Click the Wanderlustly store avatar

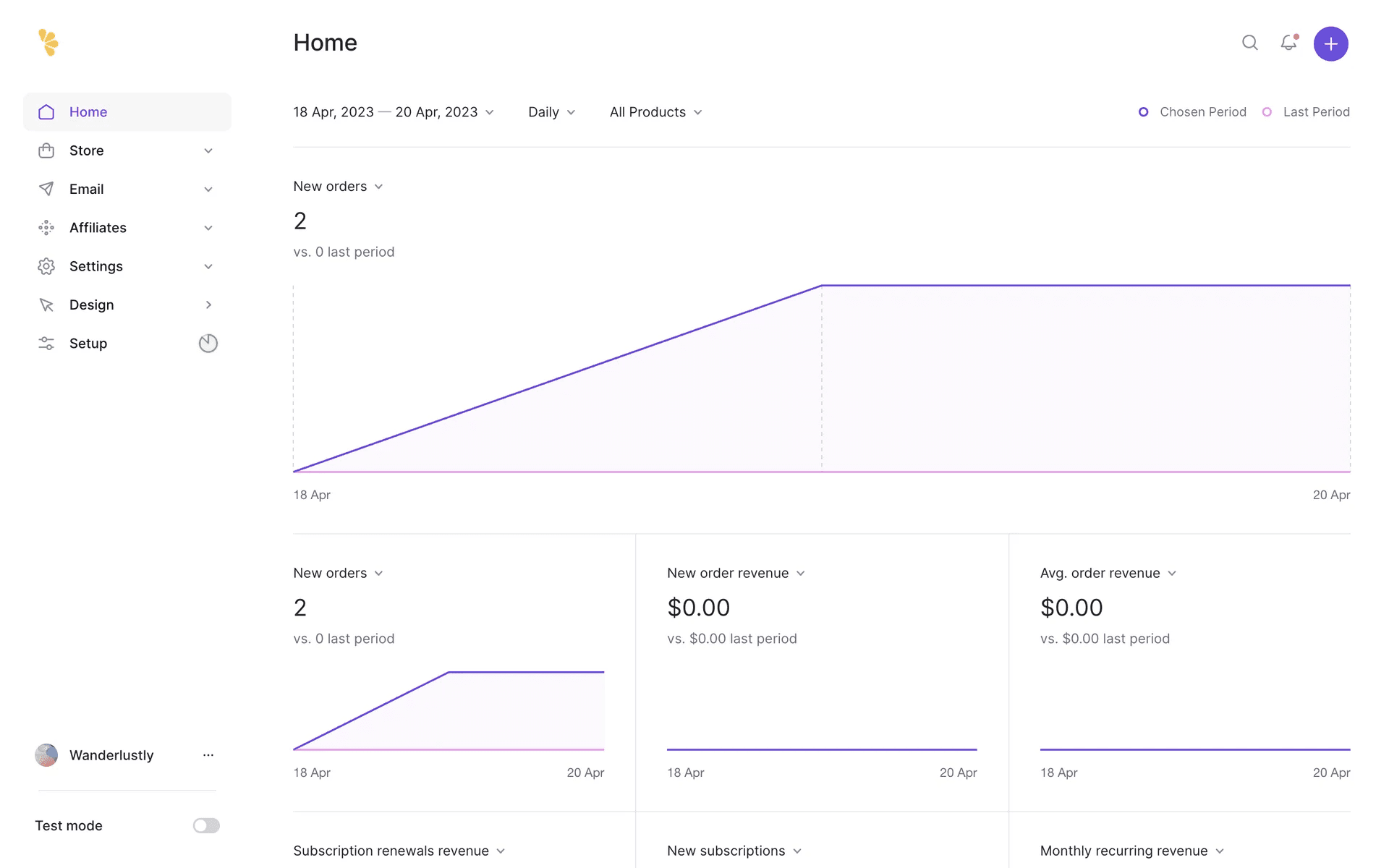(x=46, y=755)
